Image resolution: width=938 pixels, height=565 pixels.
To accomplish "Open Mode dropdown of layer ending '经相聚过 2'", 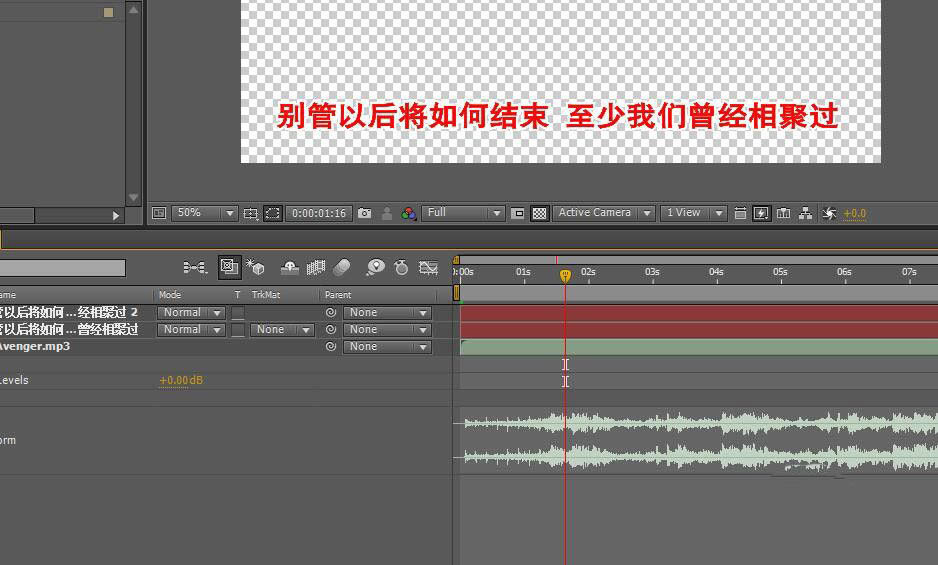I will [x=191, y=312].
